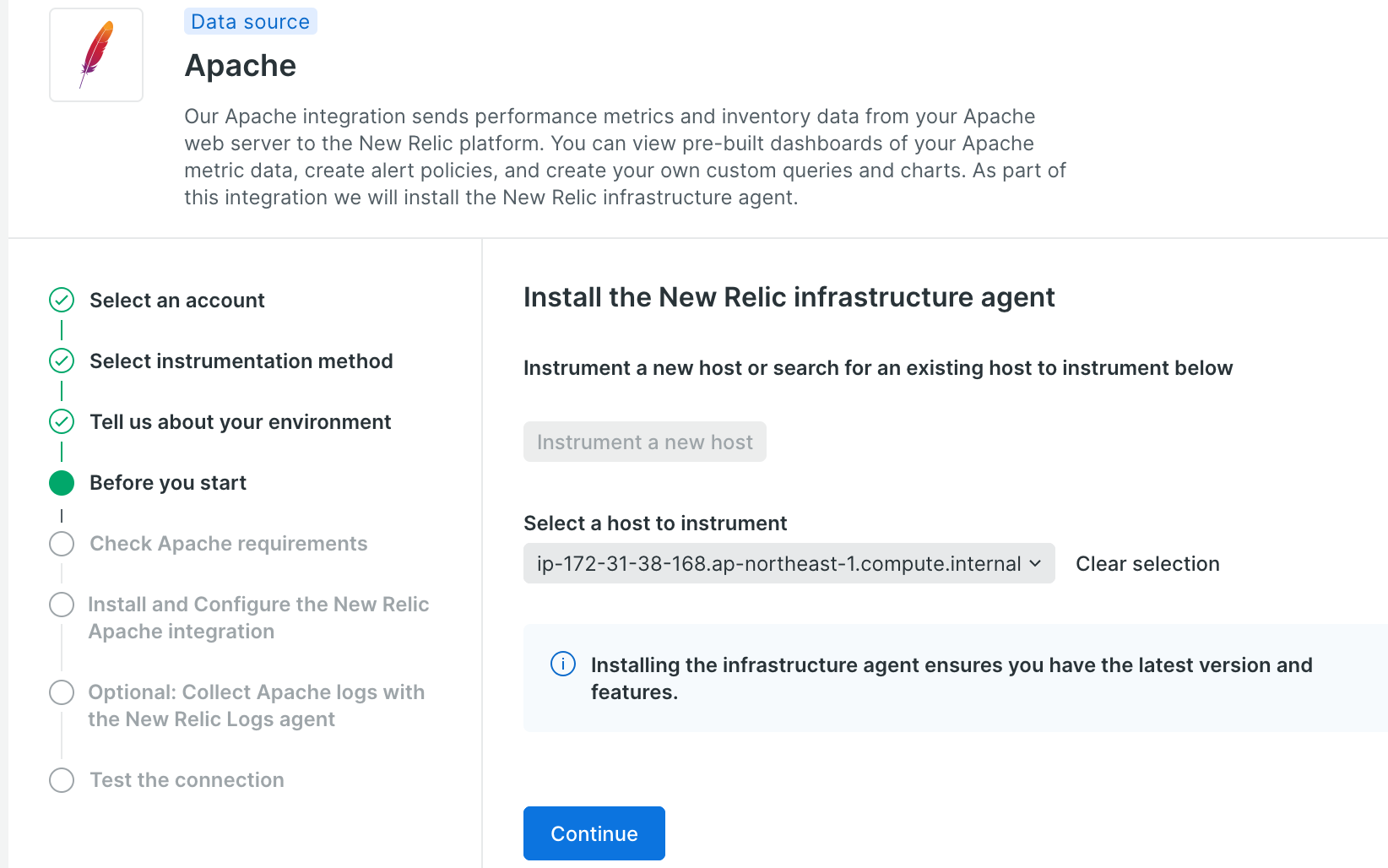Viewport: 1388px width, 868px height.
Task: Click Instrument a new host button
Action: pos(645,442)
